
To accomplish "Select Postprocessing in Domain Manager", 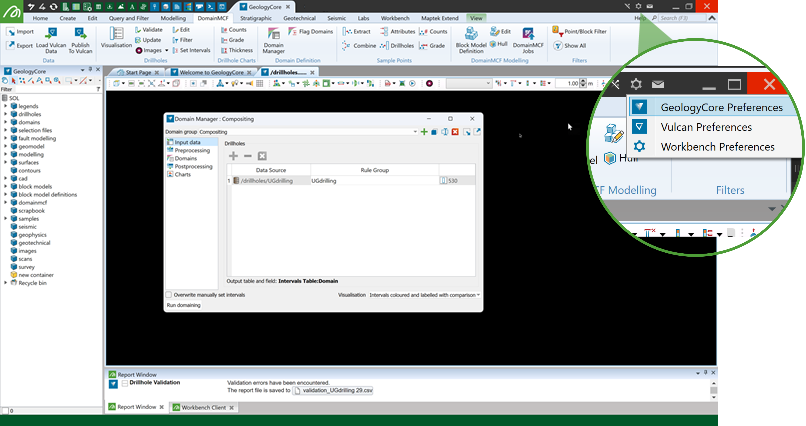I will (193, 166).
